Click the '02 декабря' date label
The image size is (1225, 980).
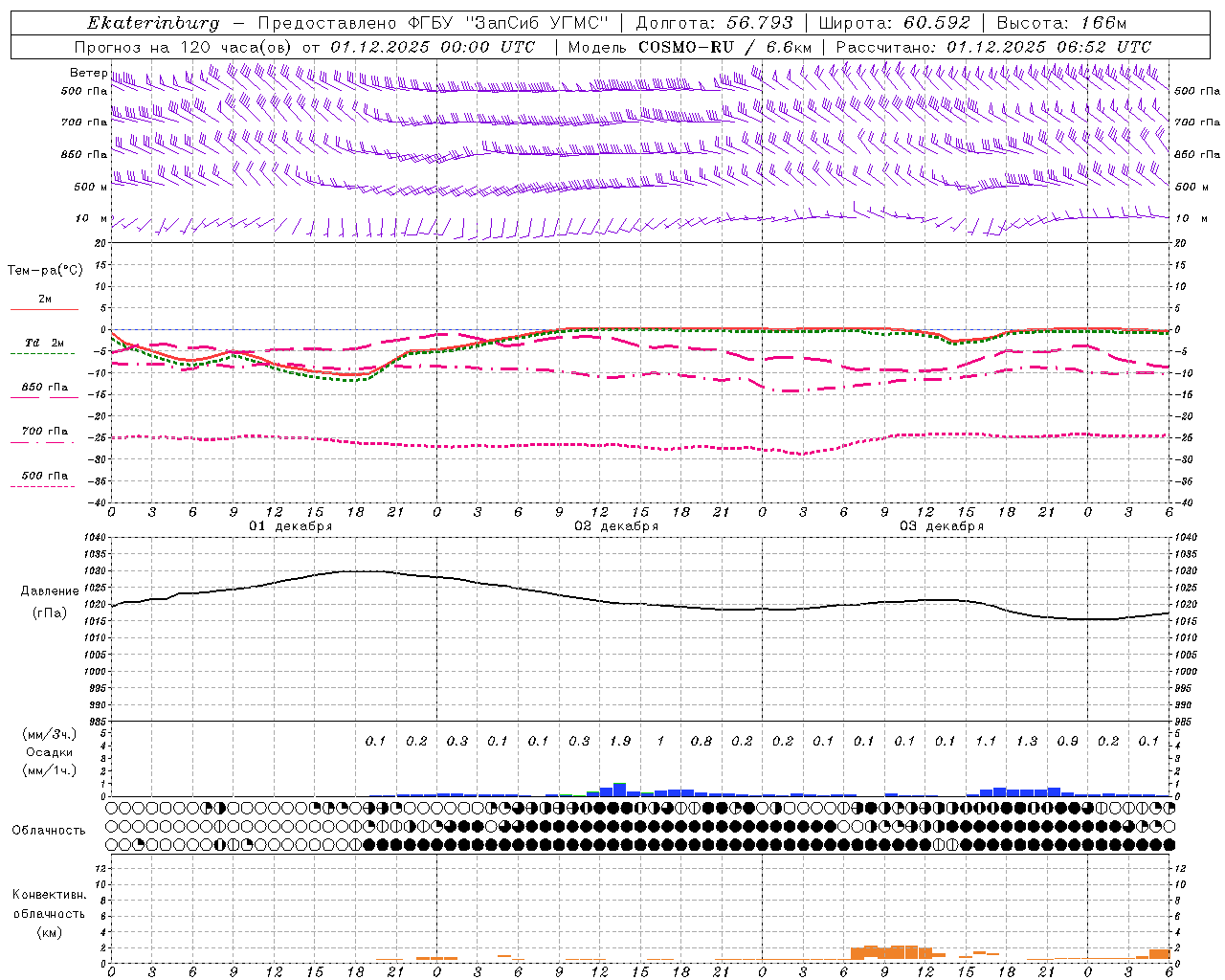point(616,526)
